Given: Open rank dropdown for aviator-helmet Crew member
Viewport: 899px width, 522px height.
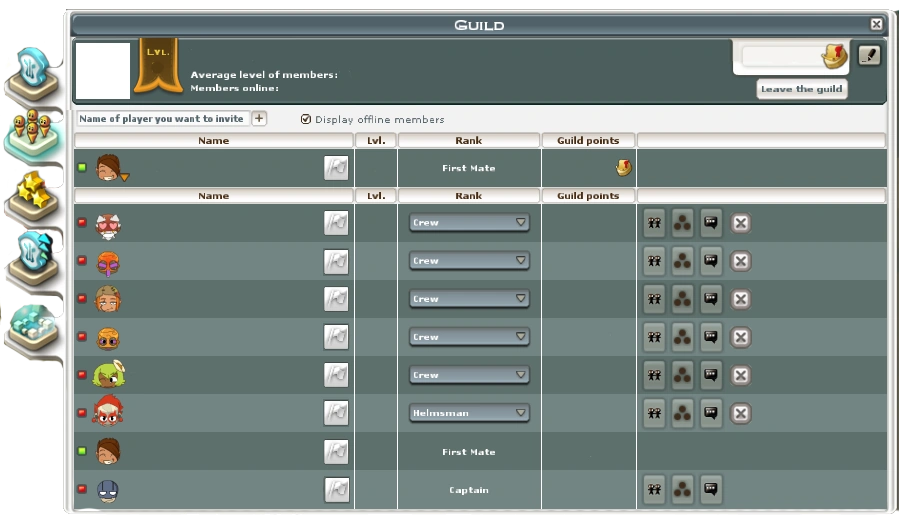Looking at the screenshot, I should [x=469, y=299].
